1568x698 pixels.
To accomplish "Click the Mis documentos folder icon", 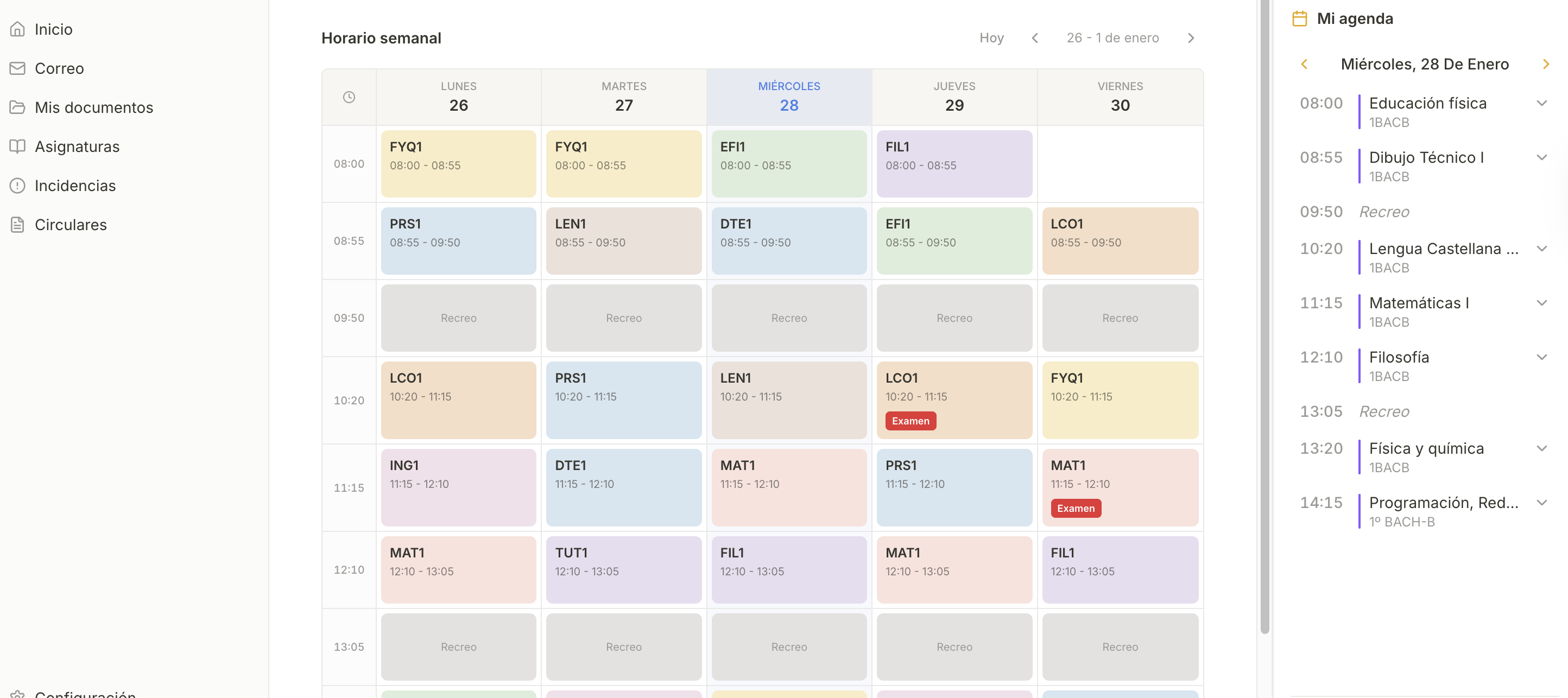I will 18,107.
